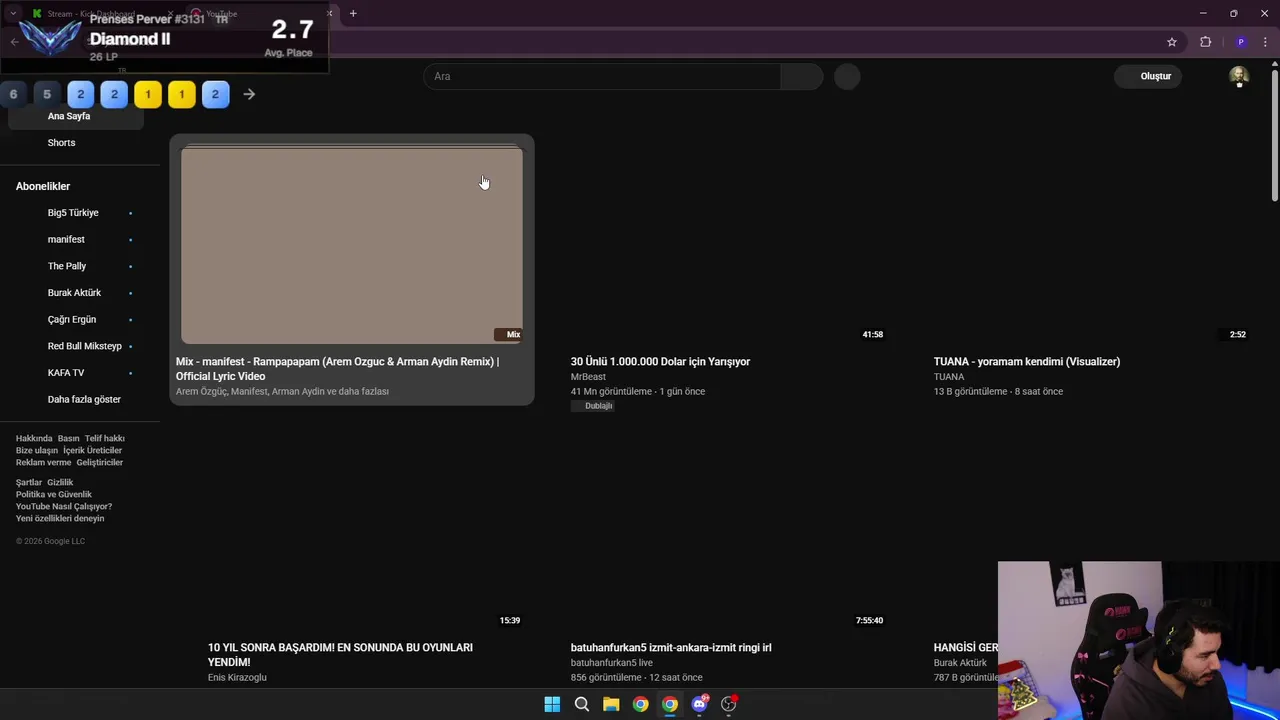Click the 41:58 duration badge

(x=873, y=335)
